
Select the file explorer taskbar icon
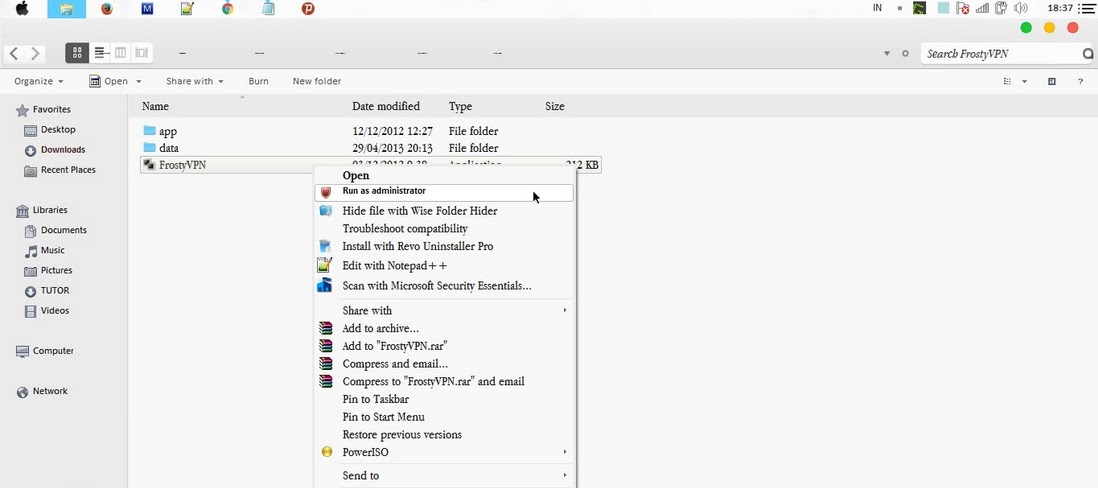pyautogui.click(x=67, y=9)
